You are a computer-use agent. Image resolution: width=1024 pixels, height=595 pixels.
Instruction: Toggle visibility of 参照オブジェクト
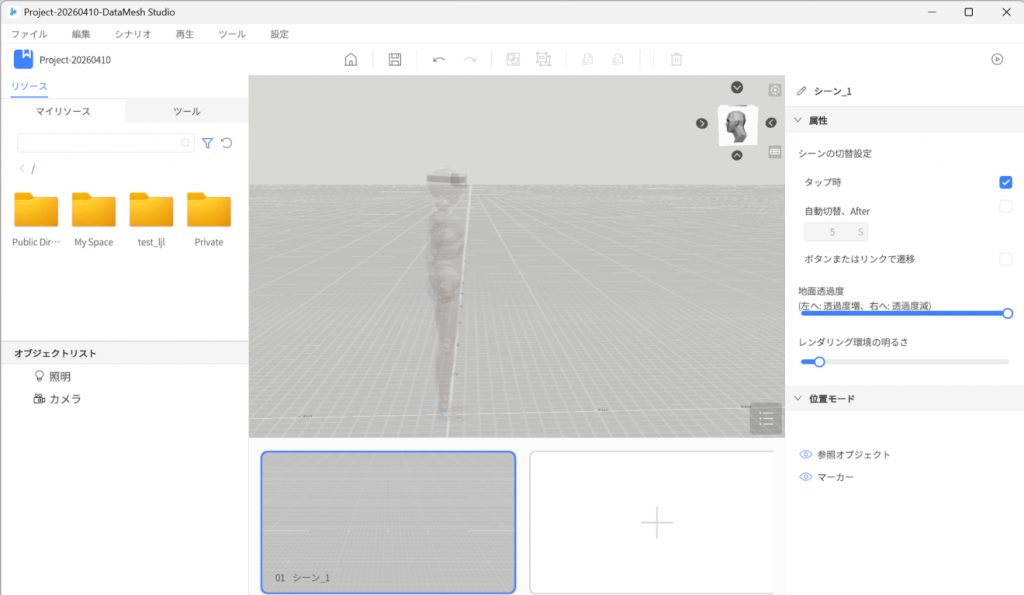click(806, 455)
